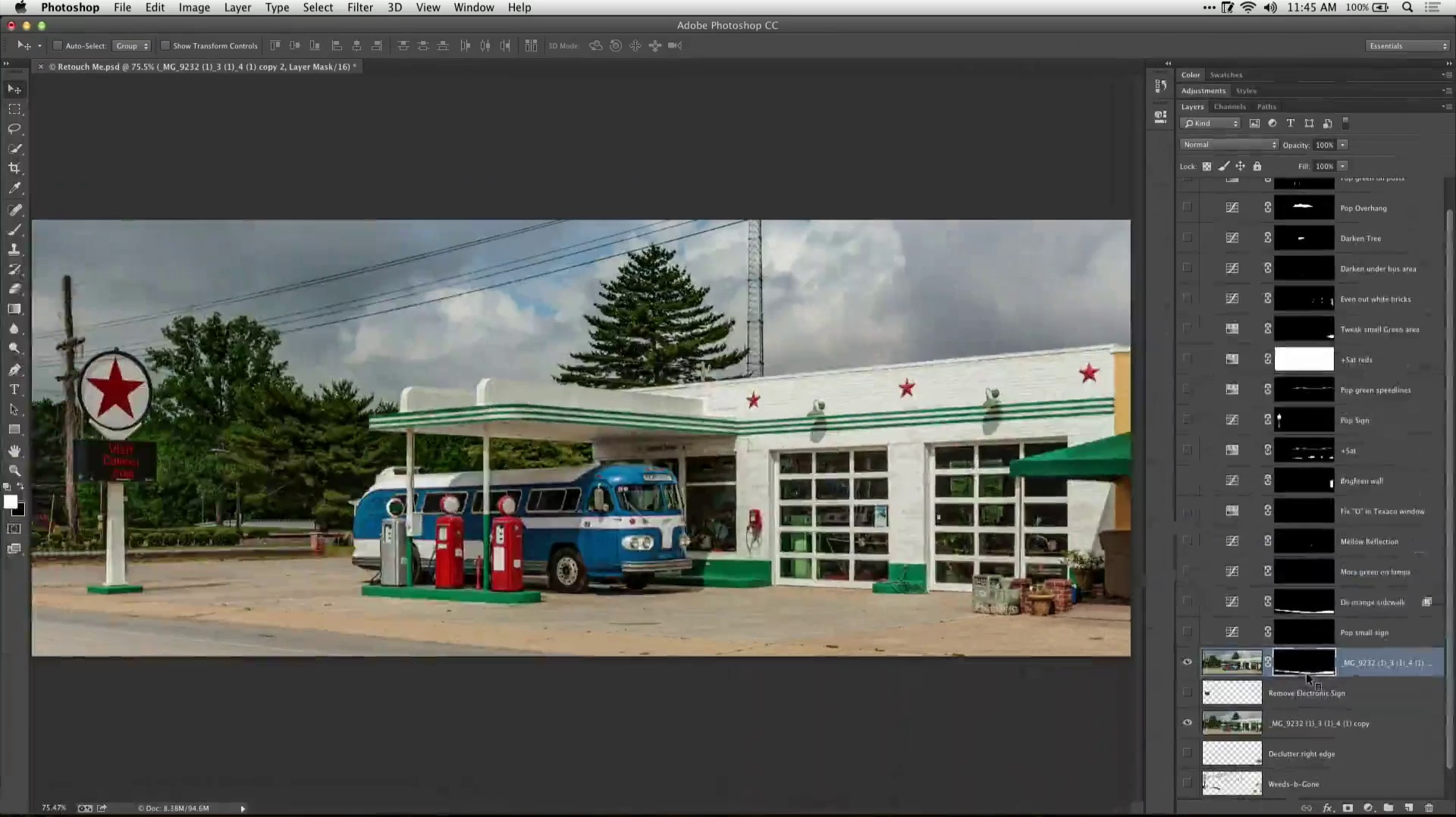Select the Brush tool
The height and width of the screenshot is (817, 1456).
14,230
